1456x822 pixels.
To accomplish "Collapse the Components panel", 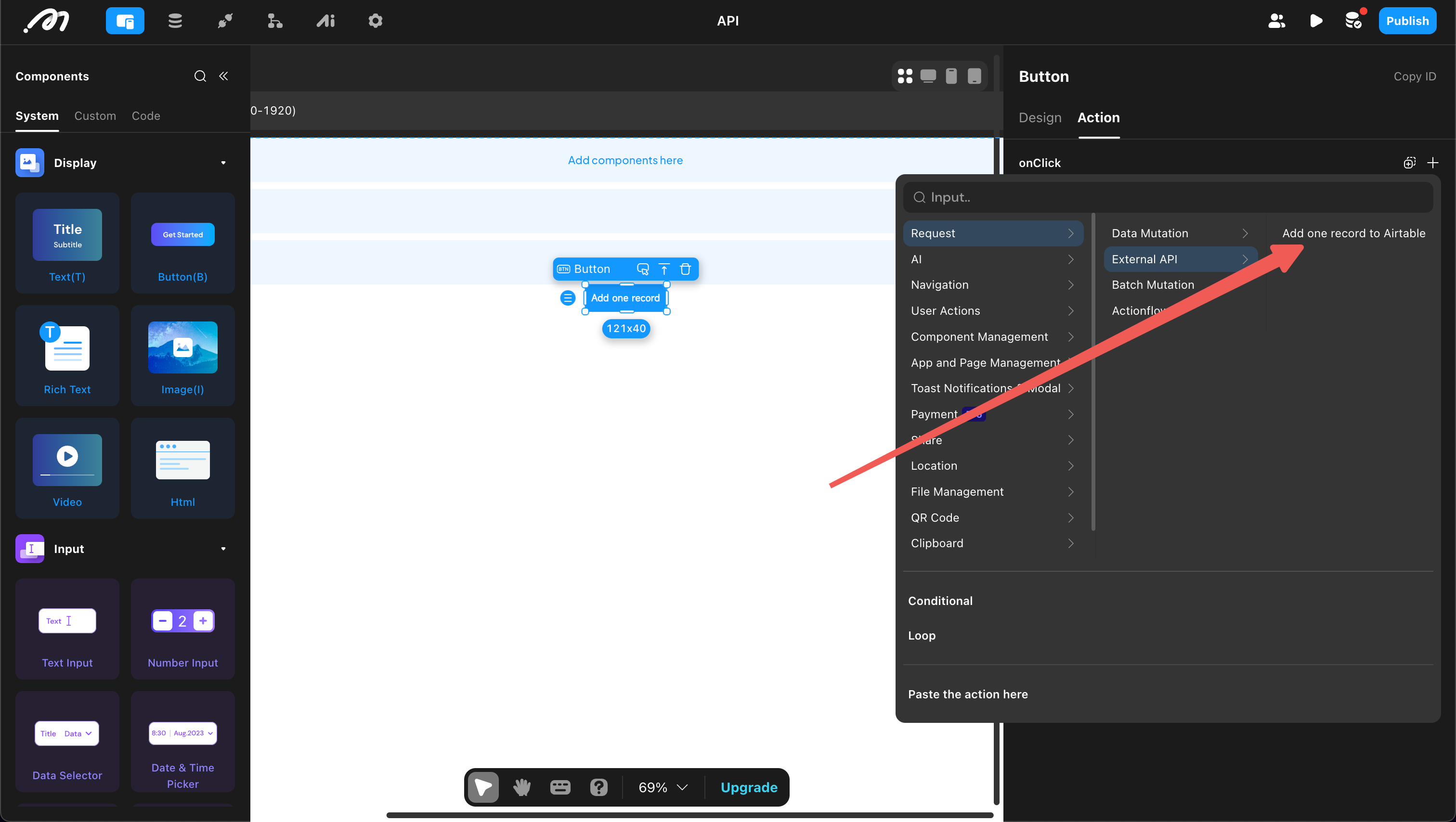I will point(224,76).
